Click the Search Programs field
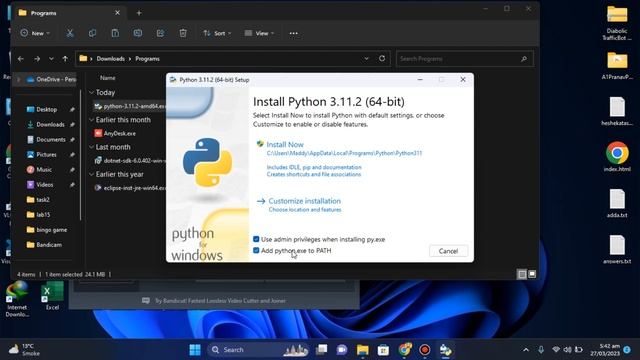The image size is (640, 360). 464,59
